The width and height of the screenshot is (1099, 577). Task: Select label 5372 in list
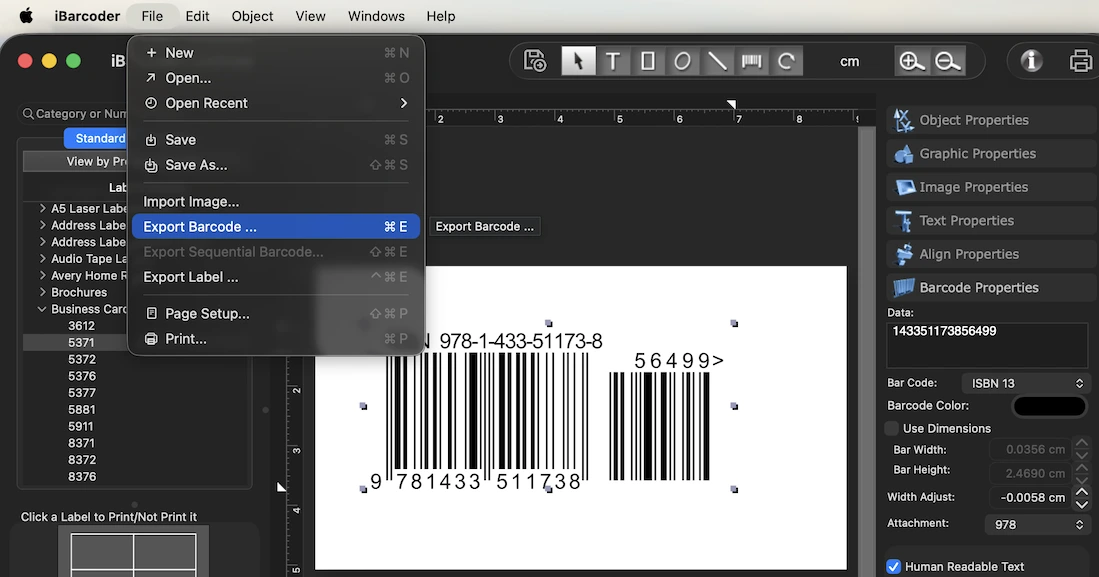click(x=82, y=359)
